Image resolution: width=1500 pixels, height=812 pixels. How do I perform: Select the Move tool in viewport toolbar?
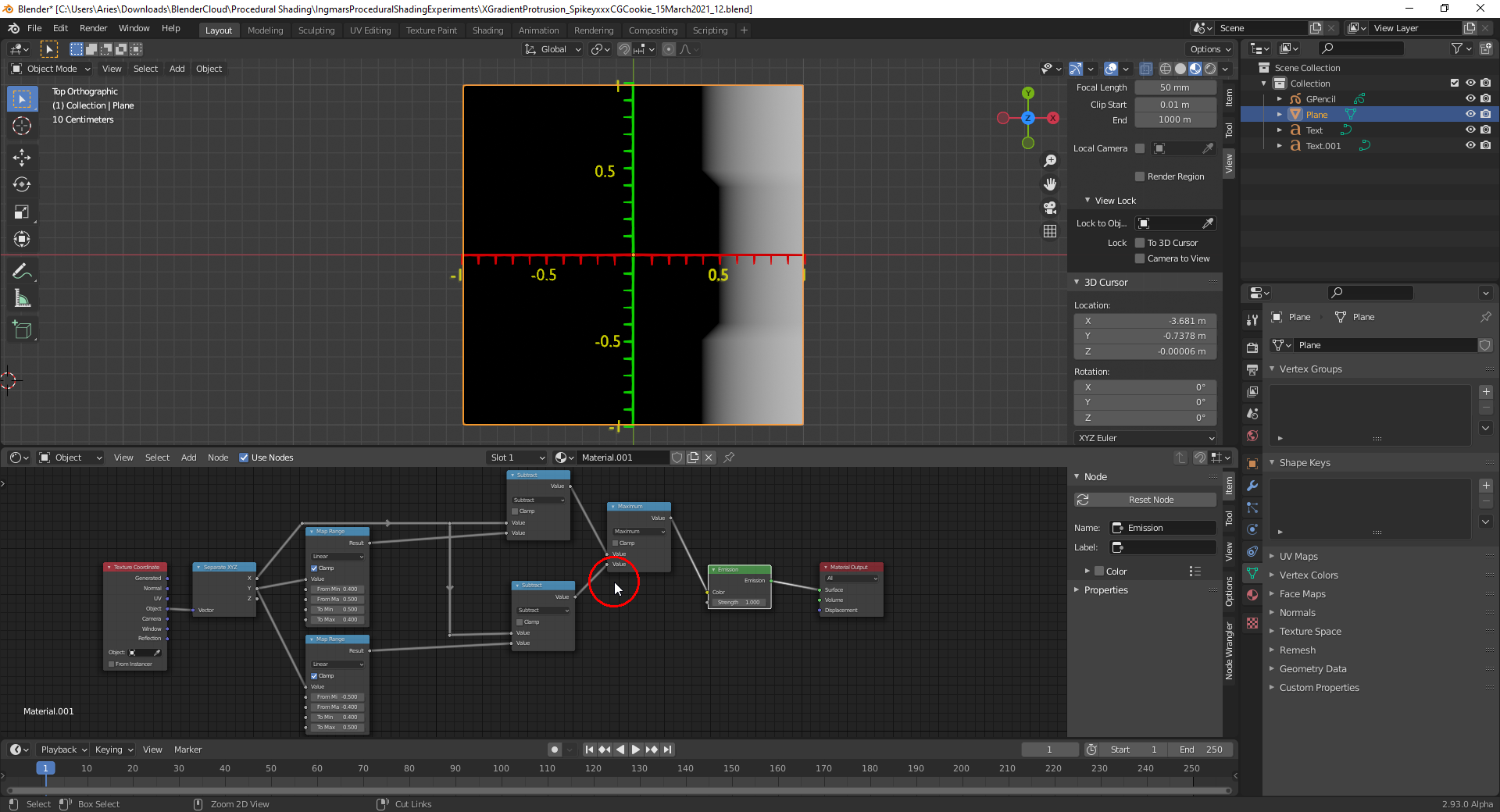pos(22,158)
